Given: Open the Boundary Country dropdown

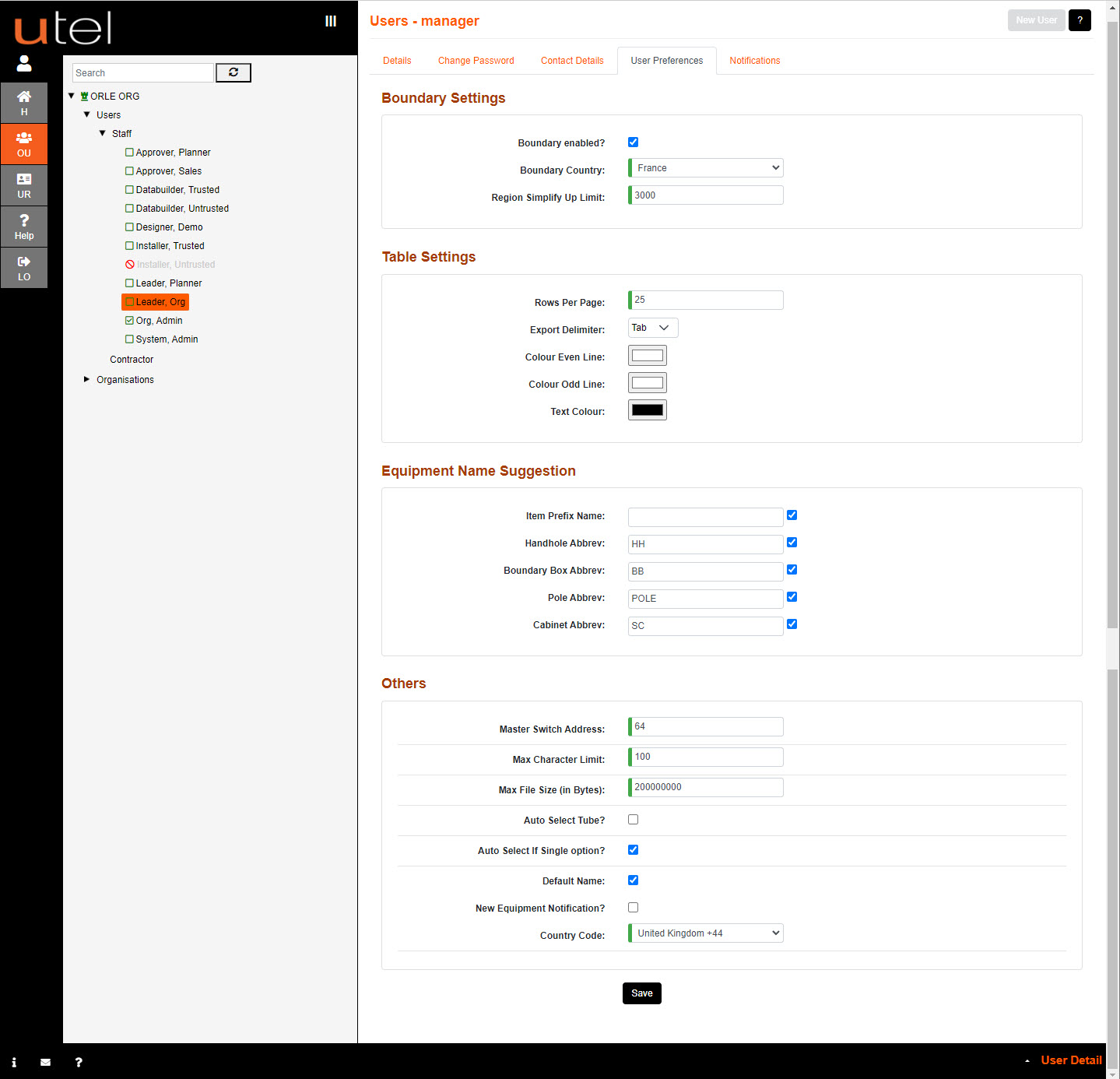Looking at the screenshot, I should coord(706,168).
